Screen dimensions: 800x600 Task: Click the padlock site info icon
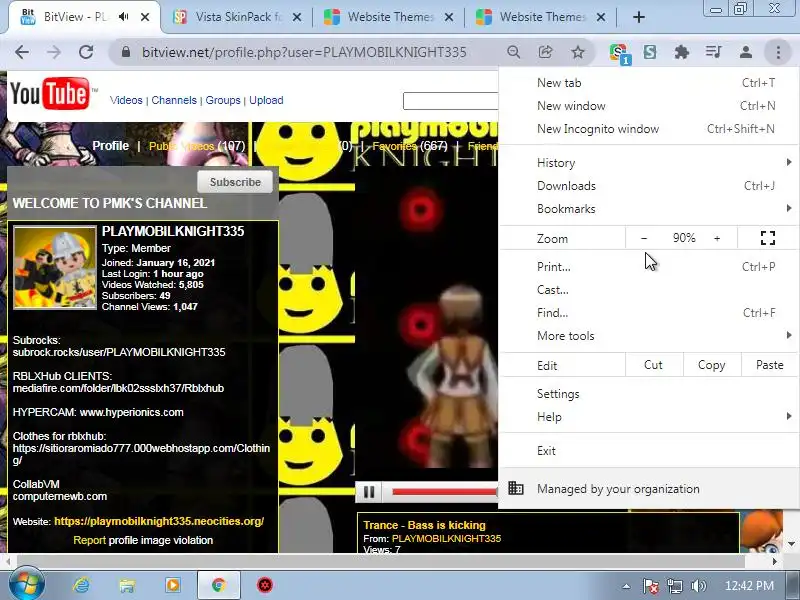point(126,52)
